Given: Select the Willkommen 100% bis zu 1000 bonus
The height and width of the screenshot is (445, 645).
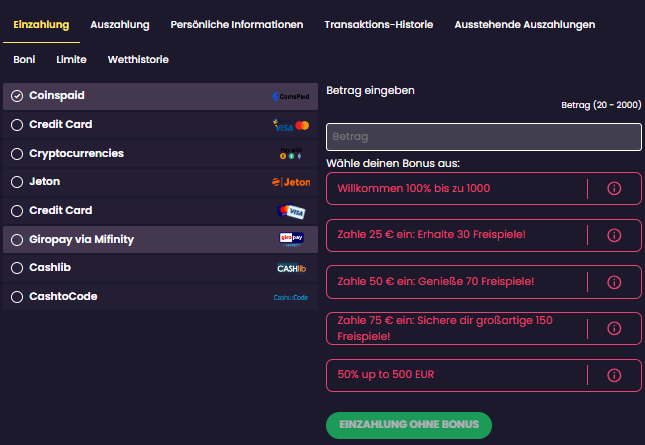Looking at the screenshot, I should pos(456,188).
